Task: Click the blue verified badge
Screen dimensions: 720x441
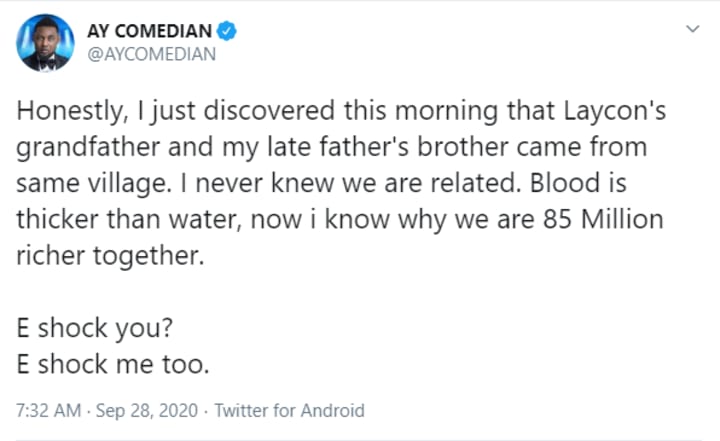Action: pos(228,32)
